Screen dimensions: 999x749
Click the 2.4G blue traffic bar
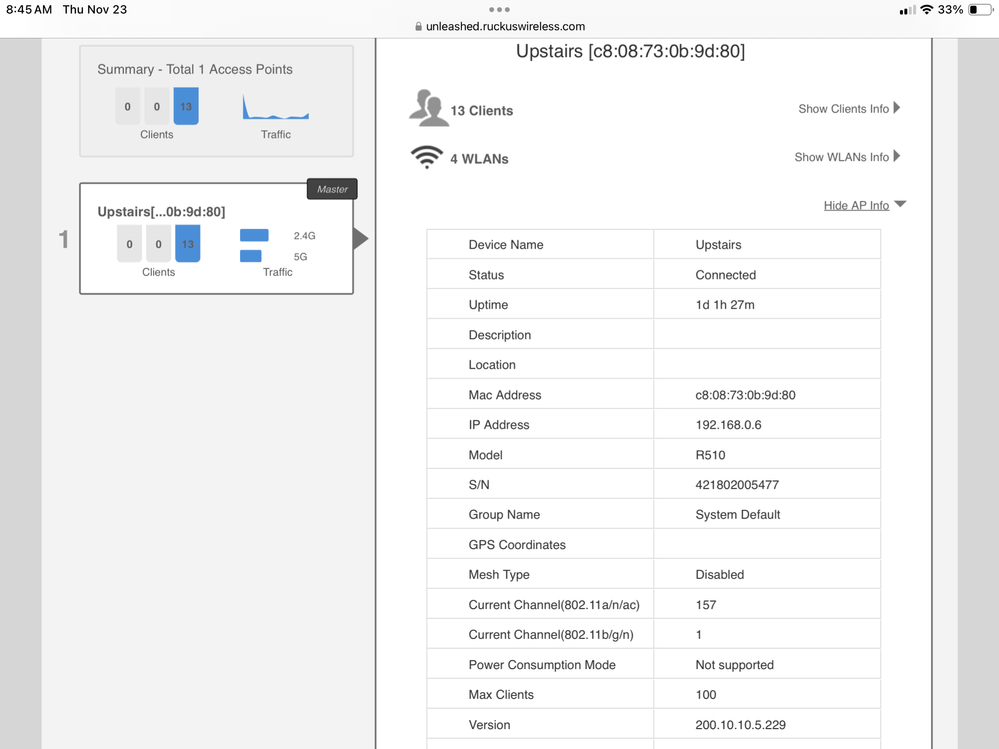[254, 236]
